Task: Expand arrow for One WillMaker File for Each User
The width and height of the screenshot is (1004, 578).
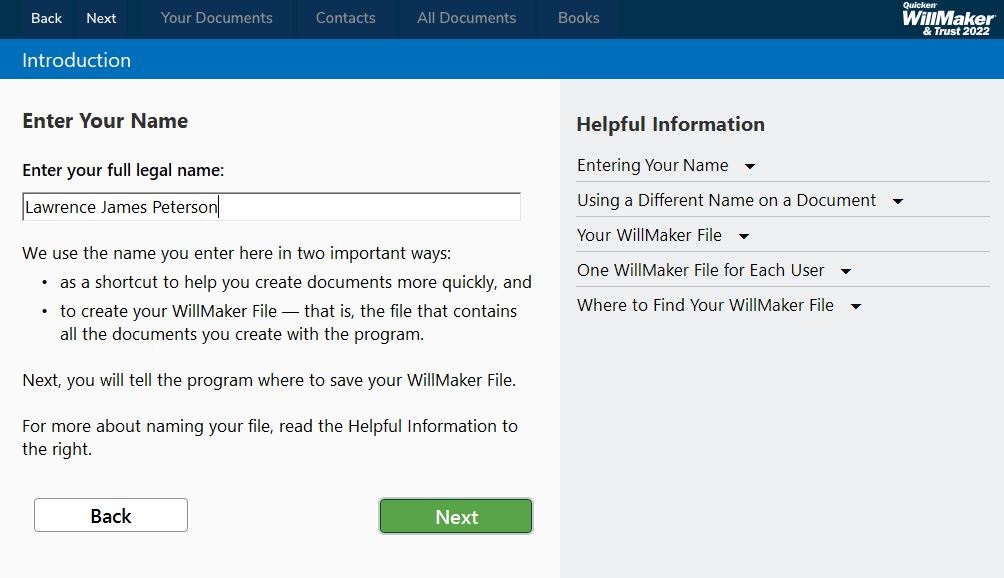Action: coord(845,271)
